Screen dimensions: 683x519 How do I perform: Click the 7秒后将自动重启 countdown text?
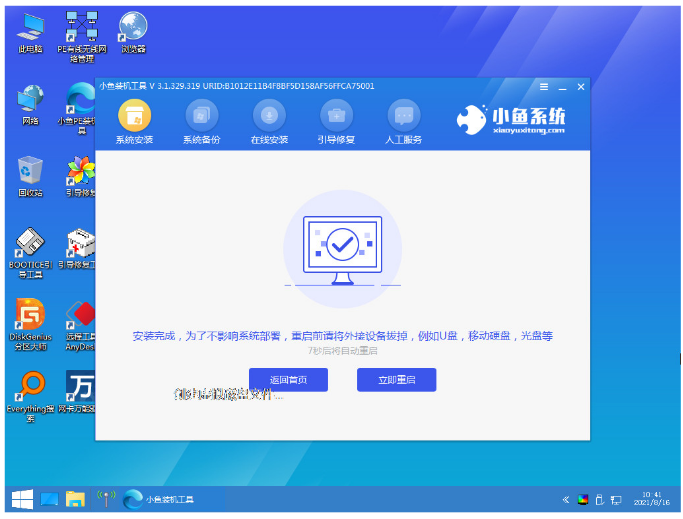[x=342, y=351]
